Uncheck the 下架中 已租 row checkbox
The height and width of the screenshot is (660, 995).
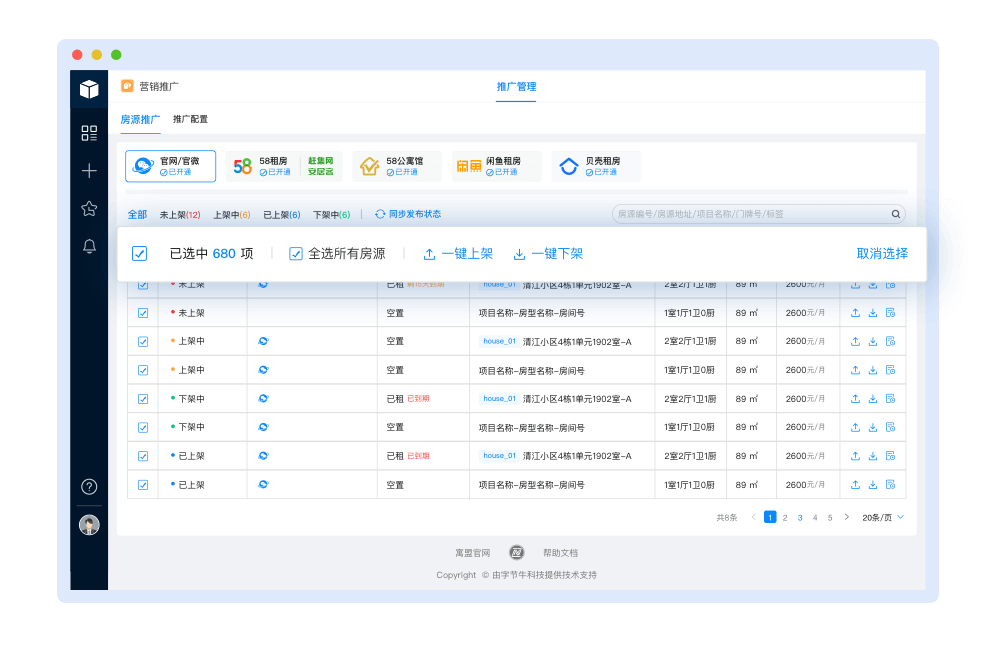coord(143,399)
